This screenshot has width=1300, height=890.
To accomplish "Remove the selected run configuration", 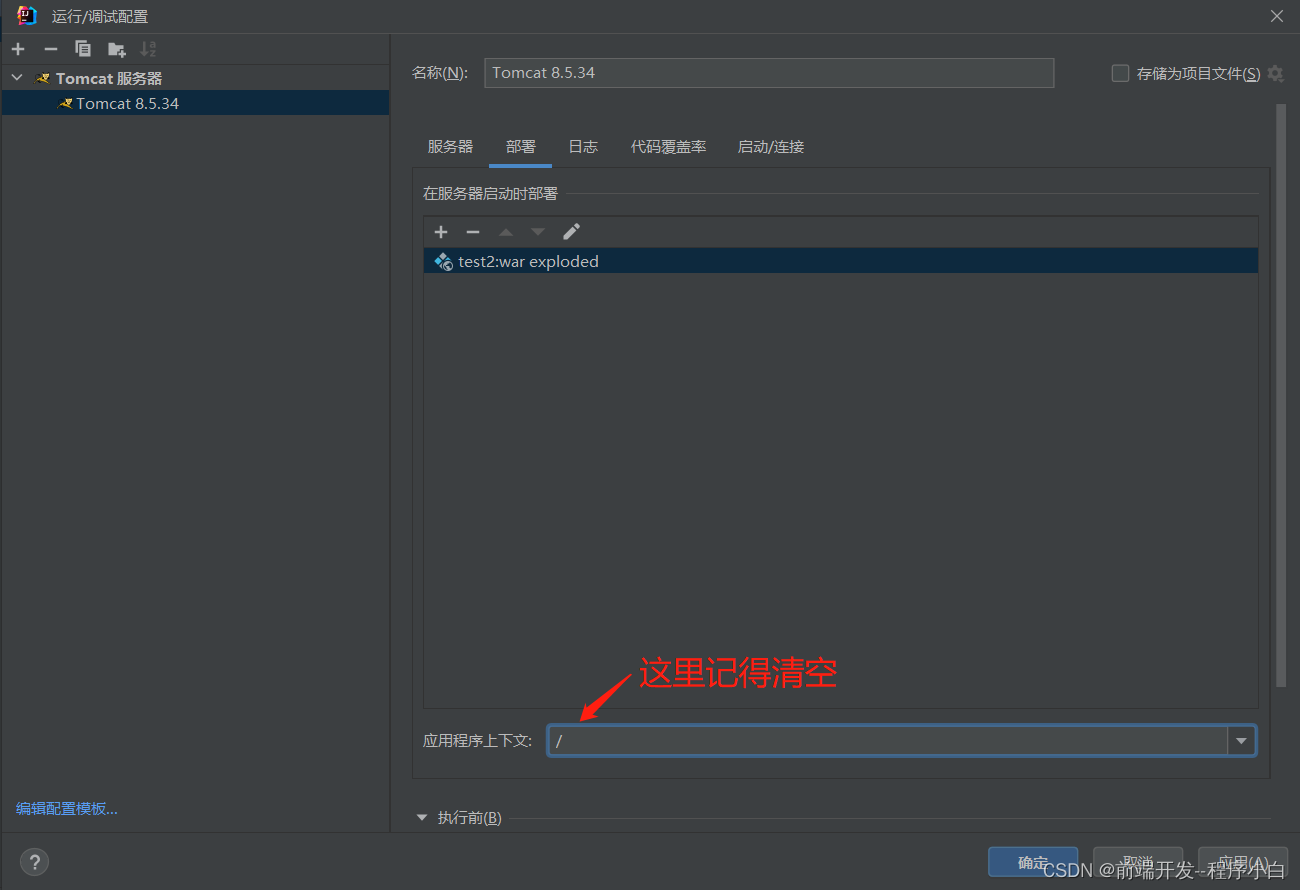I will pyautogui.click(x=50, y=49).
